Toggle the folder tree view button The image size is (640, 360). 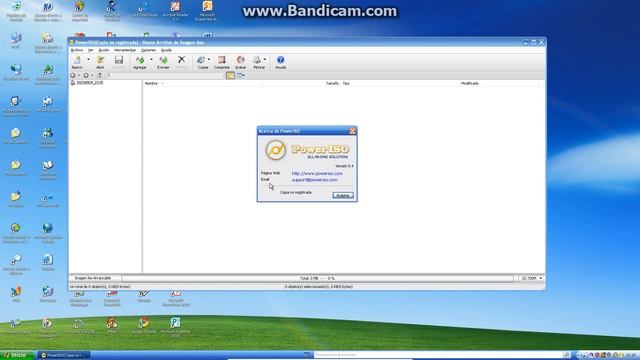point(230,76)
